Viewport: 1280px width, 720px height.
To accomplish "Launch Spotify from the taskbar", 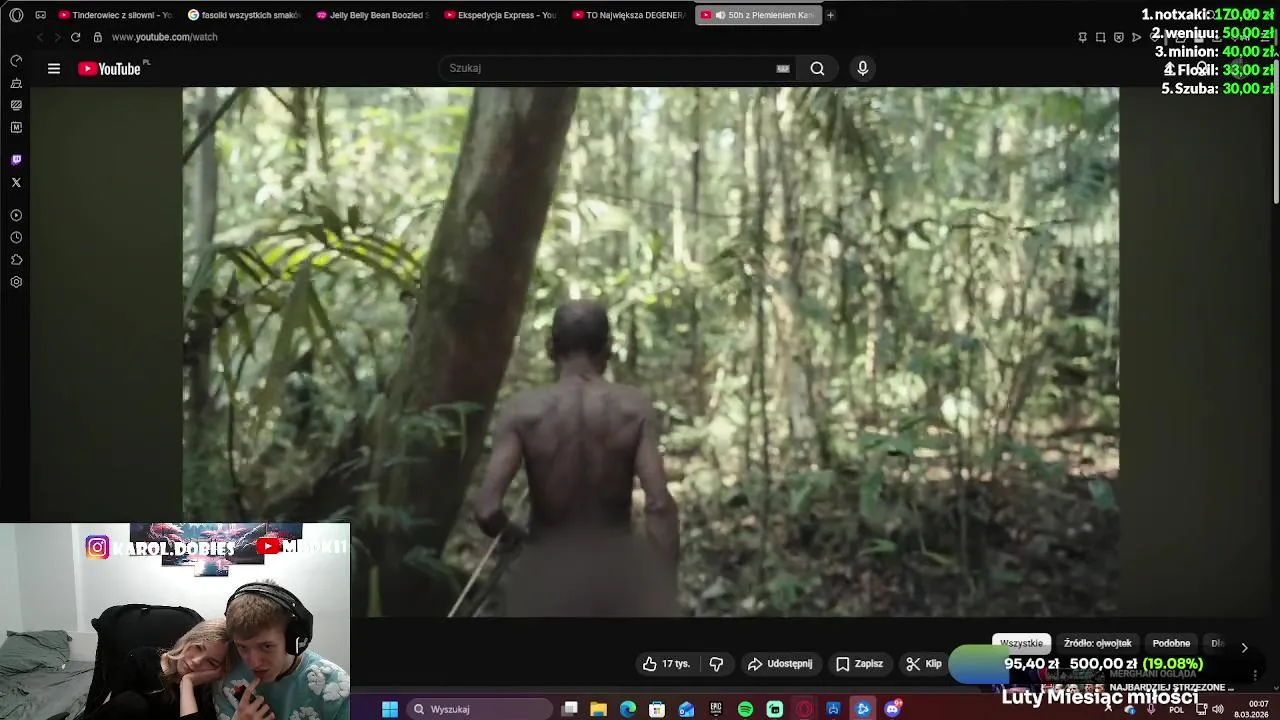I will point(745,709).
